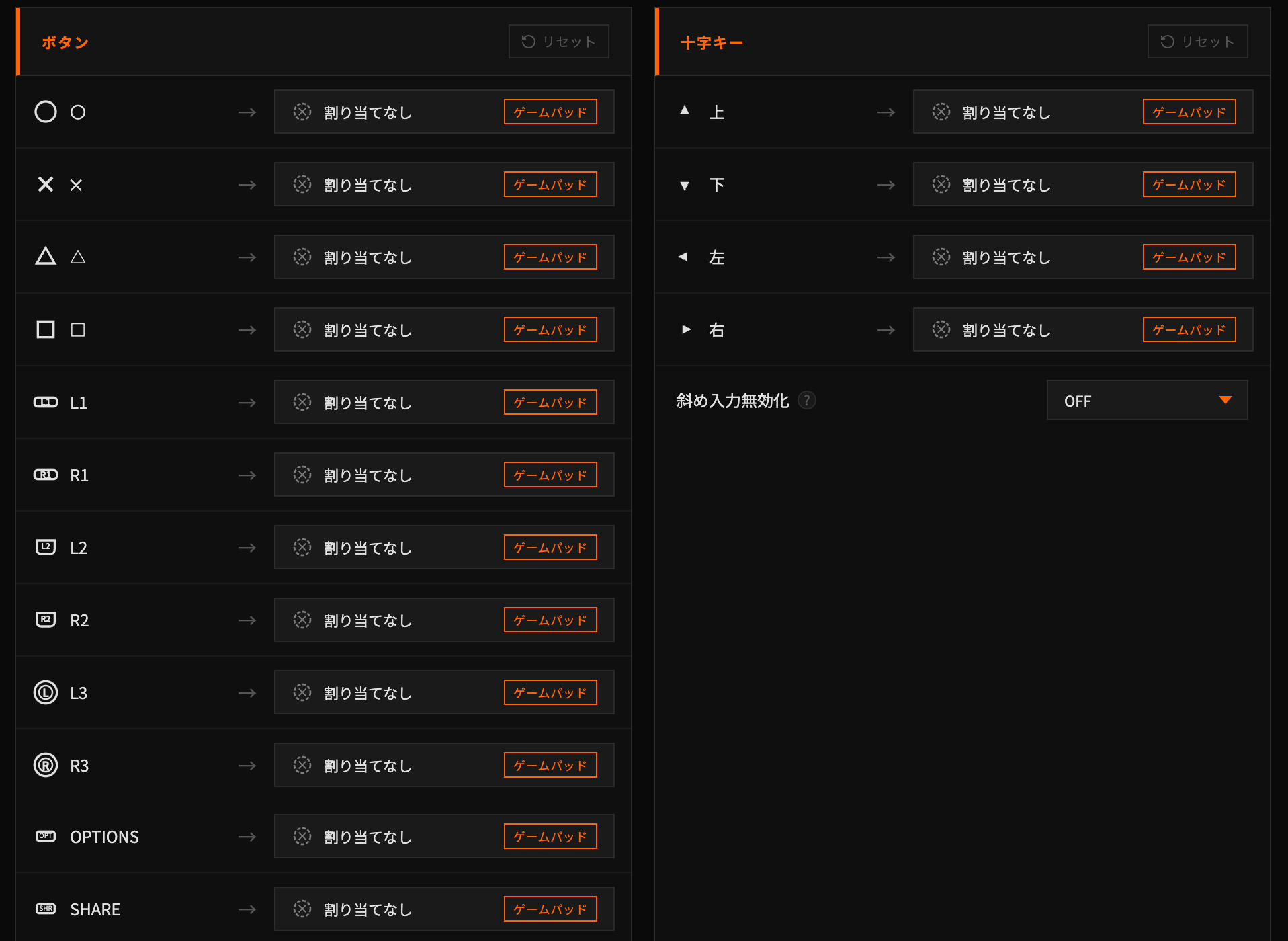Open assignment field for D-pad 左

click(1027, 257)
